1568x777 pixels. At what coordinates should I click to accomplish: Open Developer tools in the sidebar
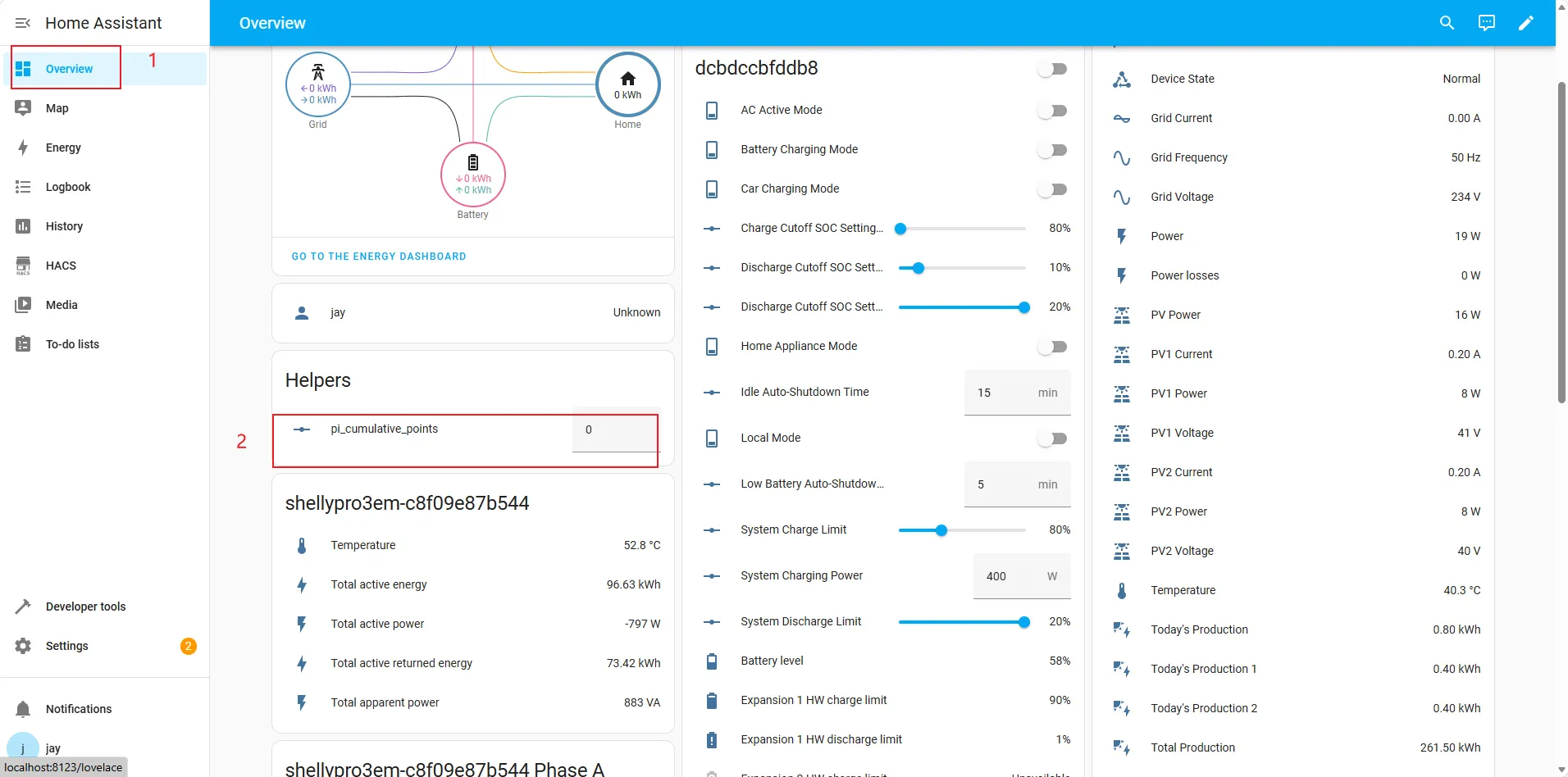[x=85, y=607]
